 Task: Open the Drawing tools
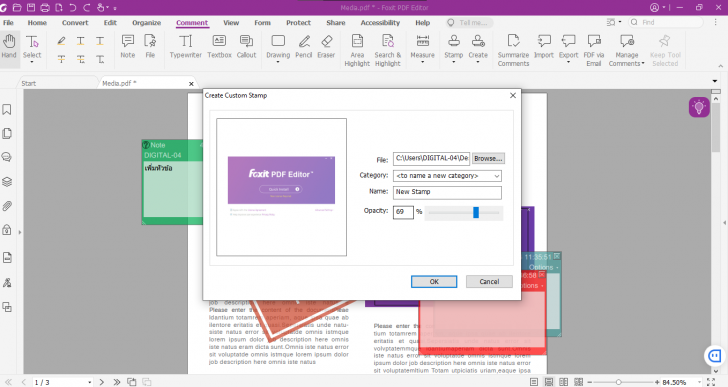point(278,48)
